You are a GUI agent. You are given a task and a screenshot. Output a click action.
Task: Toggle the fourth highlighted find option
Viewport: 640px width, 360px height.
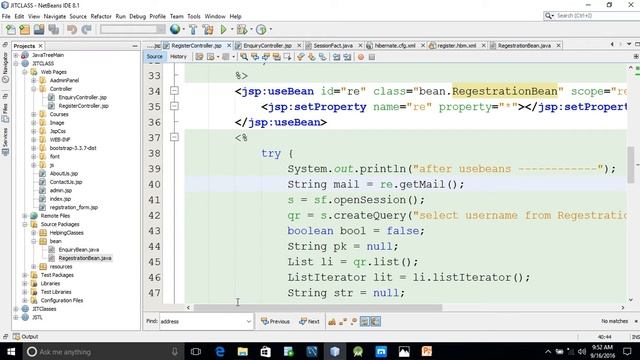pos(364,322)
